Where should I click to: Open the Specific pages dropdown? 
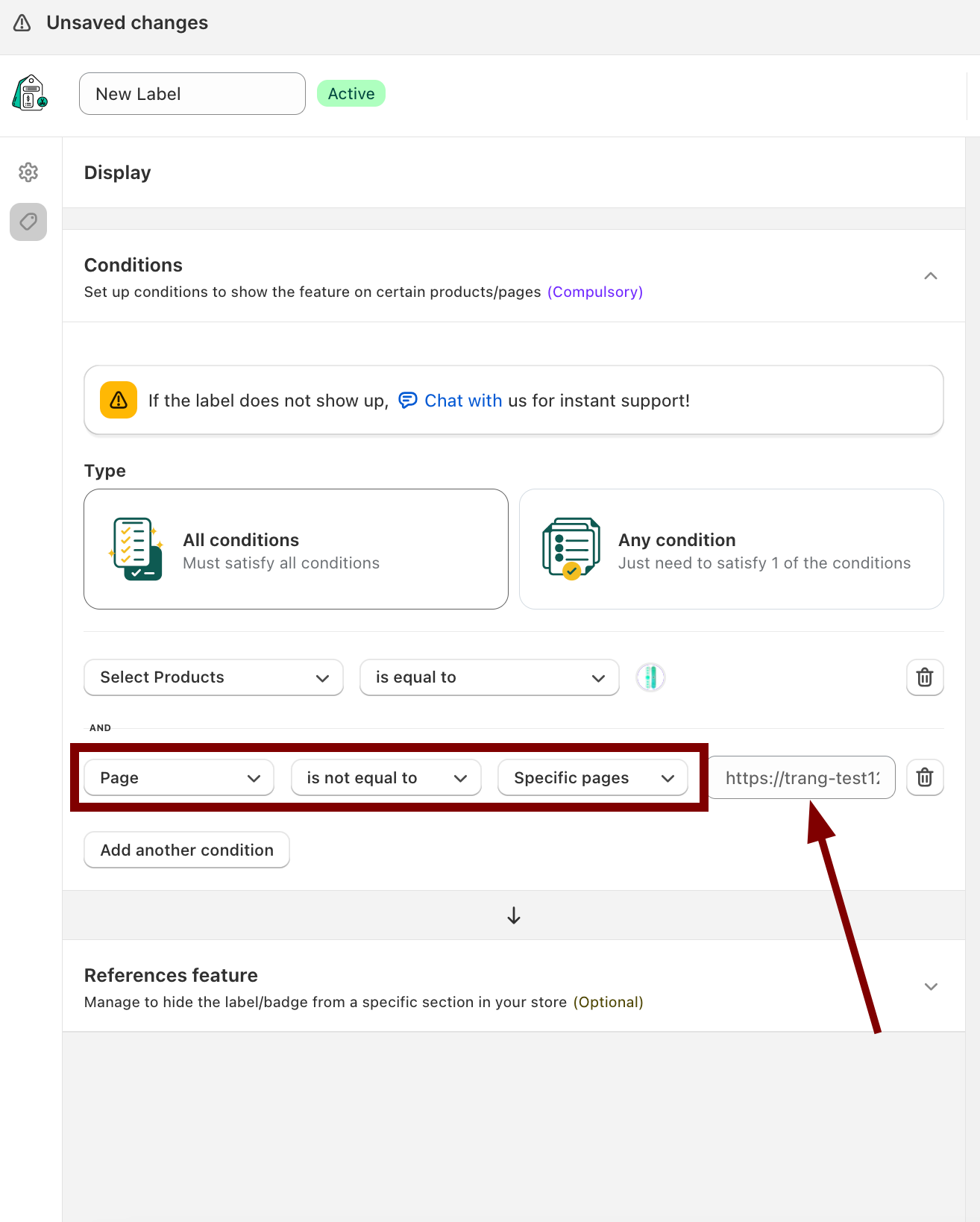click(592, 777)
